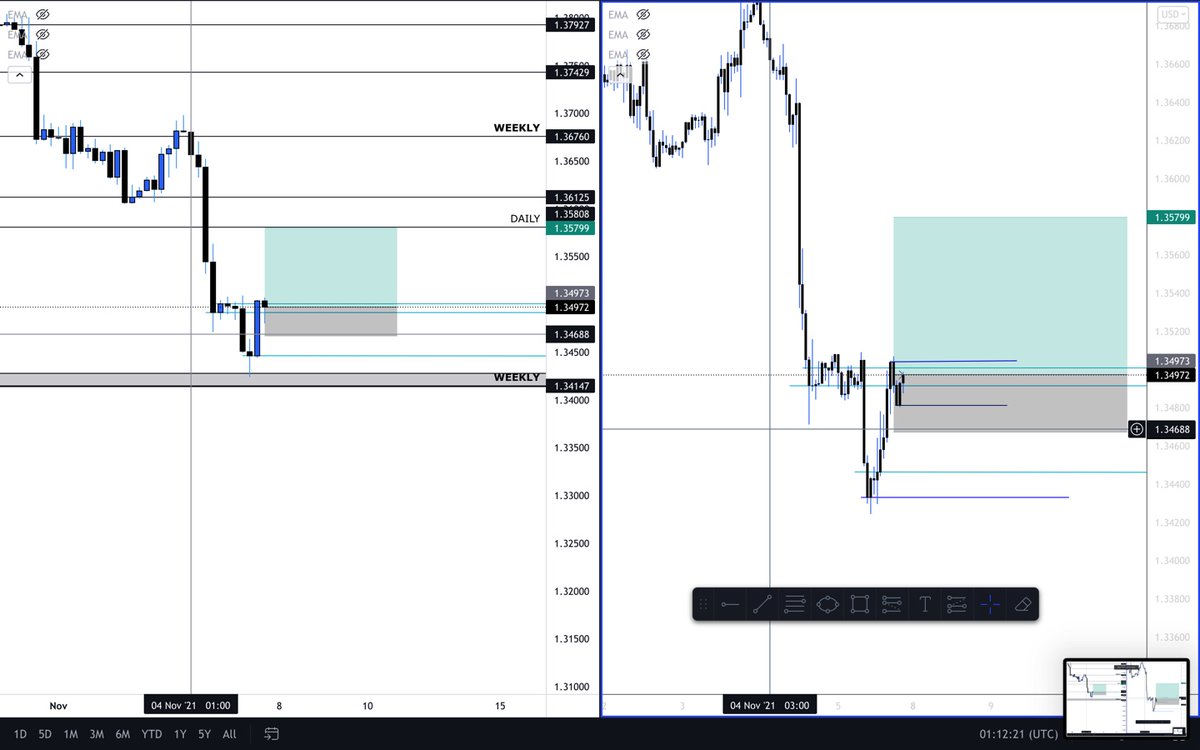
Task: Set the time range to 1D
Action: pos(20,734)
